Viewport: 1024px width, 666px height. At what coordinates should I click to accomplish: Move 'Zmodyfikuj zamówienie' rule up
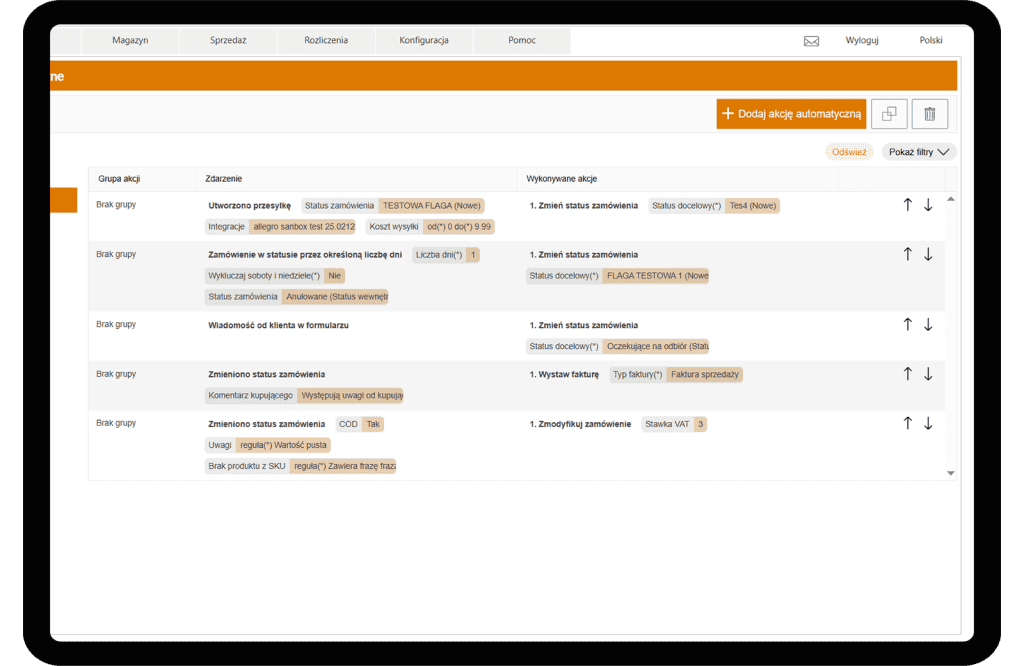tap(908, 423)
